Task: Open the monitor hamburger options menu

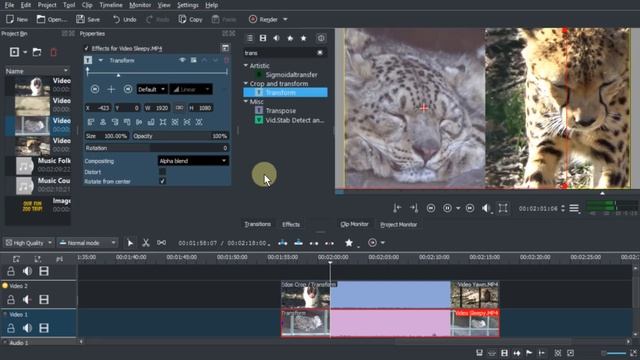Action: pyautogui.click(x=574, y=209)
